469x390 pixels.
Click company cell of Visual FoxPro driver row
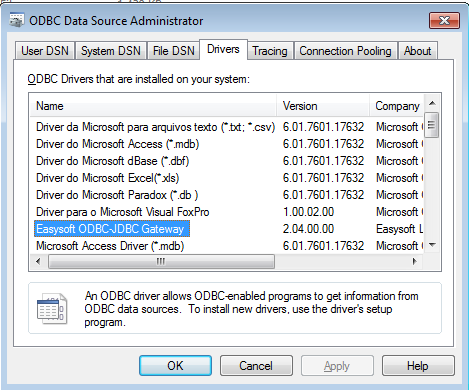[x=399, y=212]
